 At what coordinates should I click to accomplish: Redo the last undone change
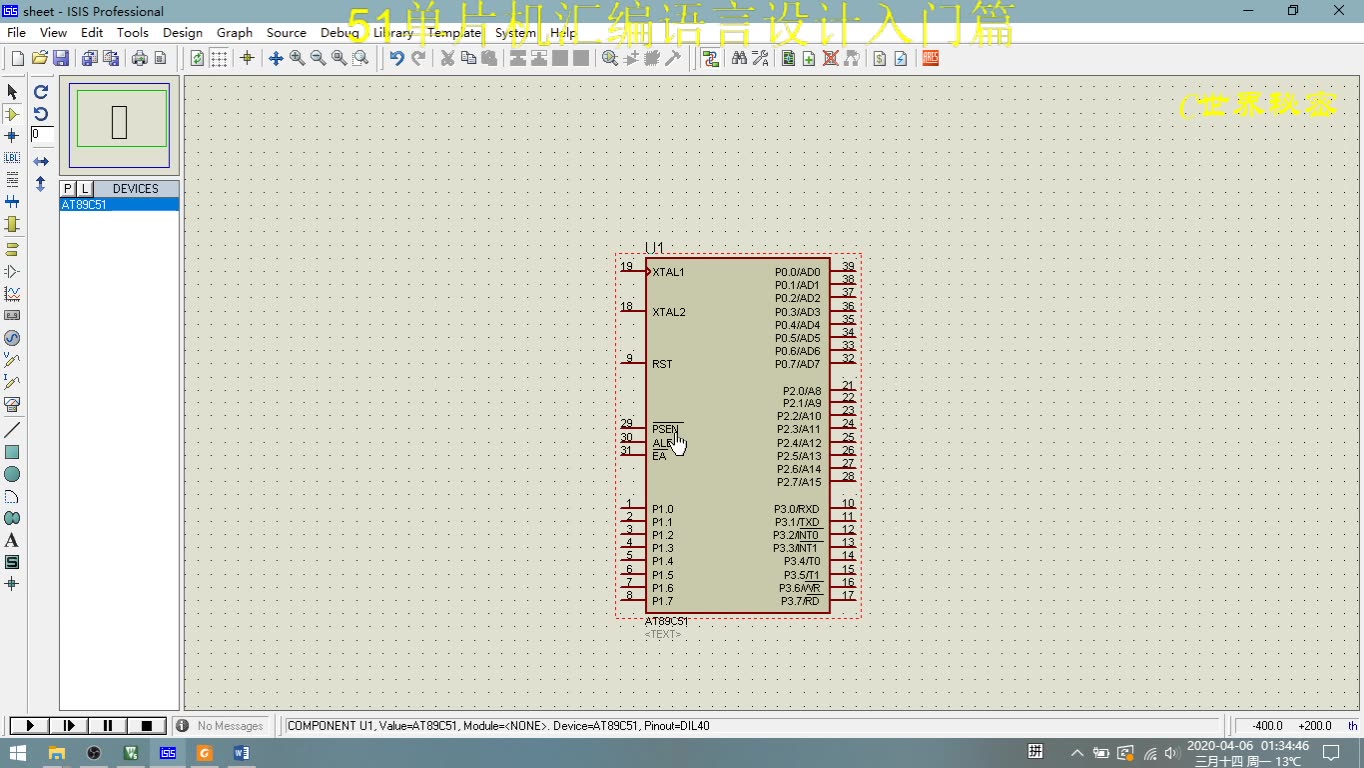pyautogui.click(x=418, y=59)
